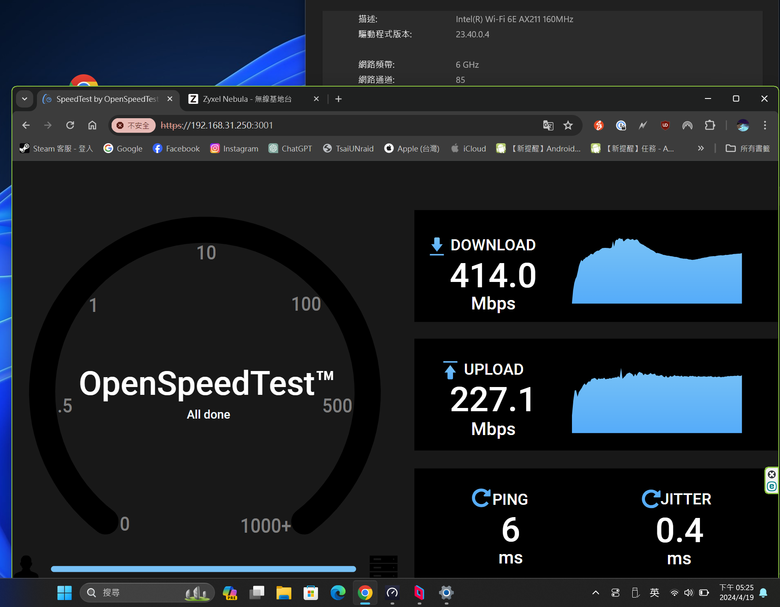Go back to the previous page
The height and width of the screenshot is (607, 780).
(26, 125)
